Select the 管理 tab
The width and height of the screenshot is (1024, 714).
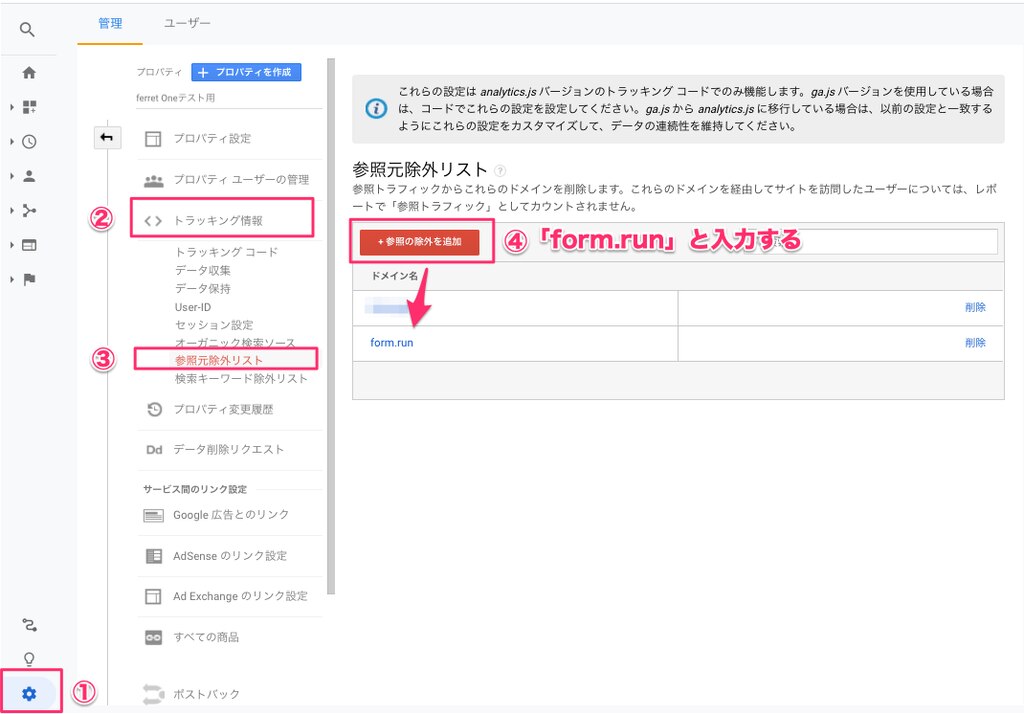tap(110, 23)
